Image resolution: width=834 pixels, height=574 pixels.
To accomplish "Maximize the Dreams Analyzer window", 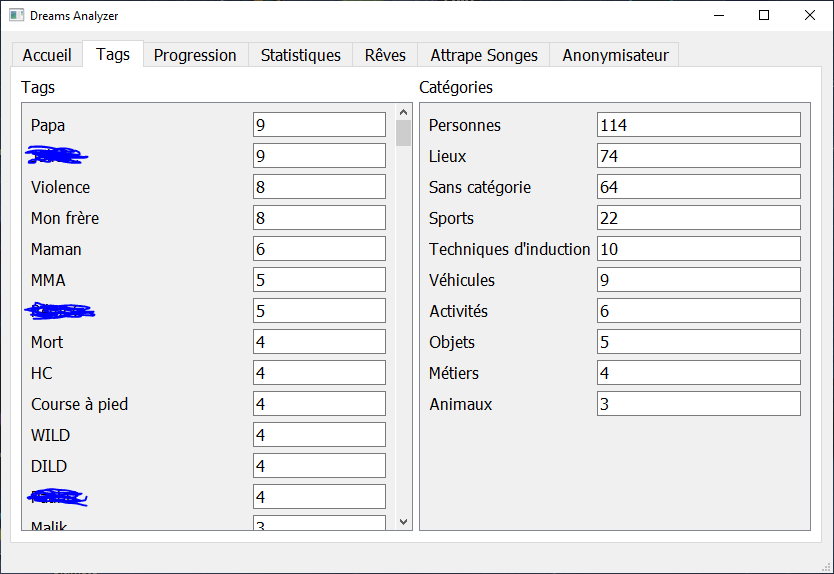I will click(764, 15).
